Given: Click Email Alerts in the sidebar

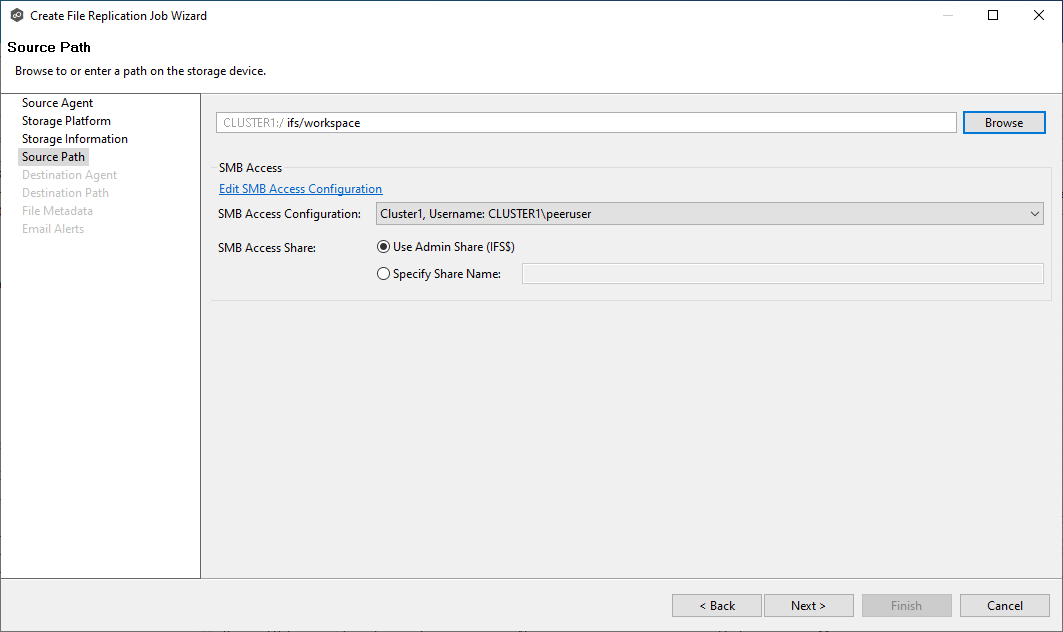Looking at the screenshot, I should (53, 229).
